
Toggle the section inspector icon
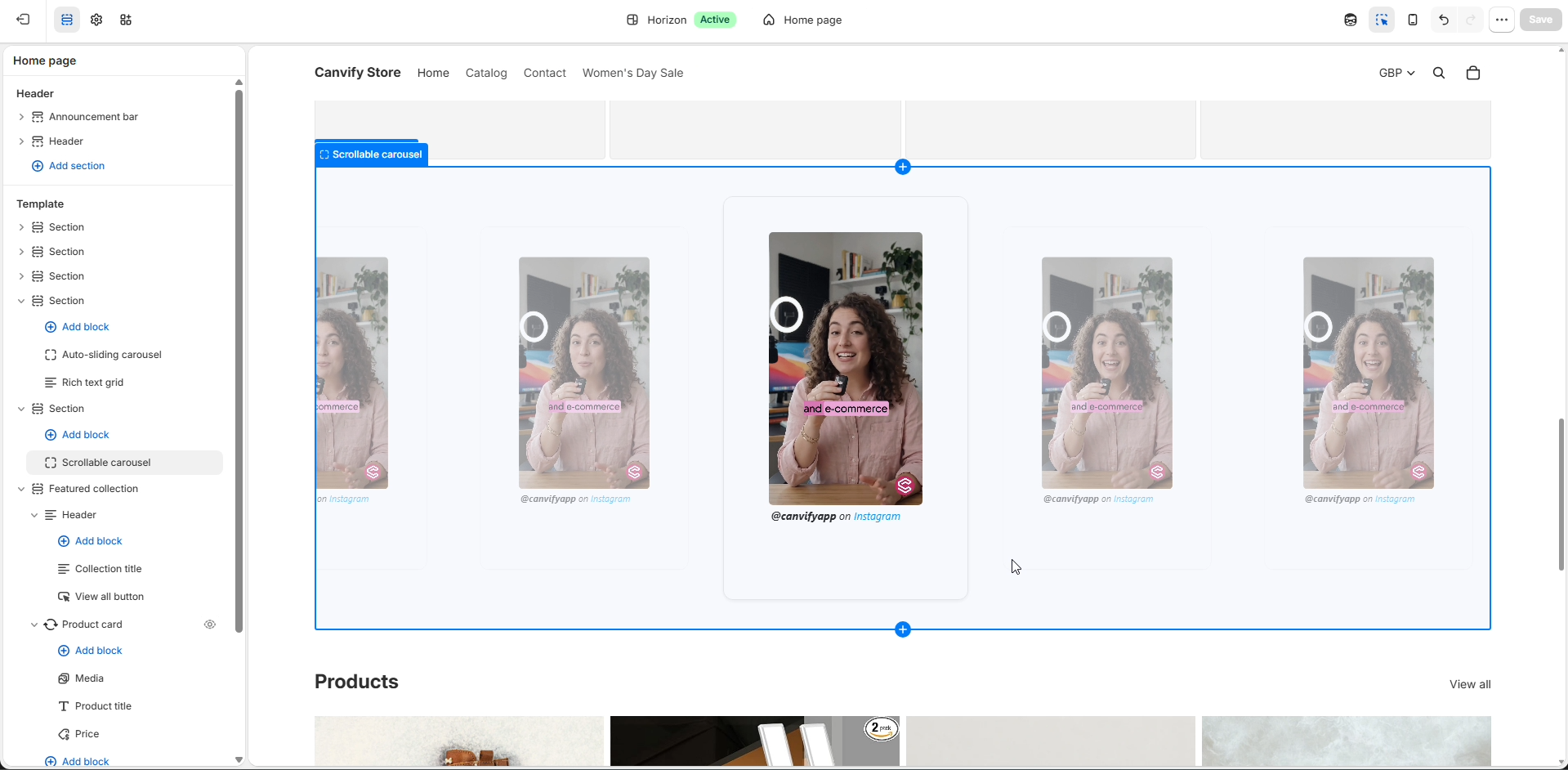pyautogui.click(x=1382, y=20)
